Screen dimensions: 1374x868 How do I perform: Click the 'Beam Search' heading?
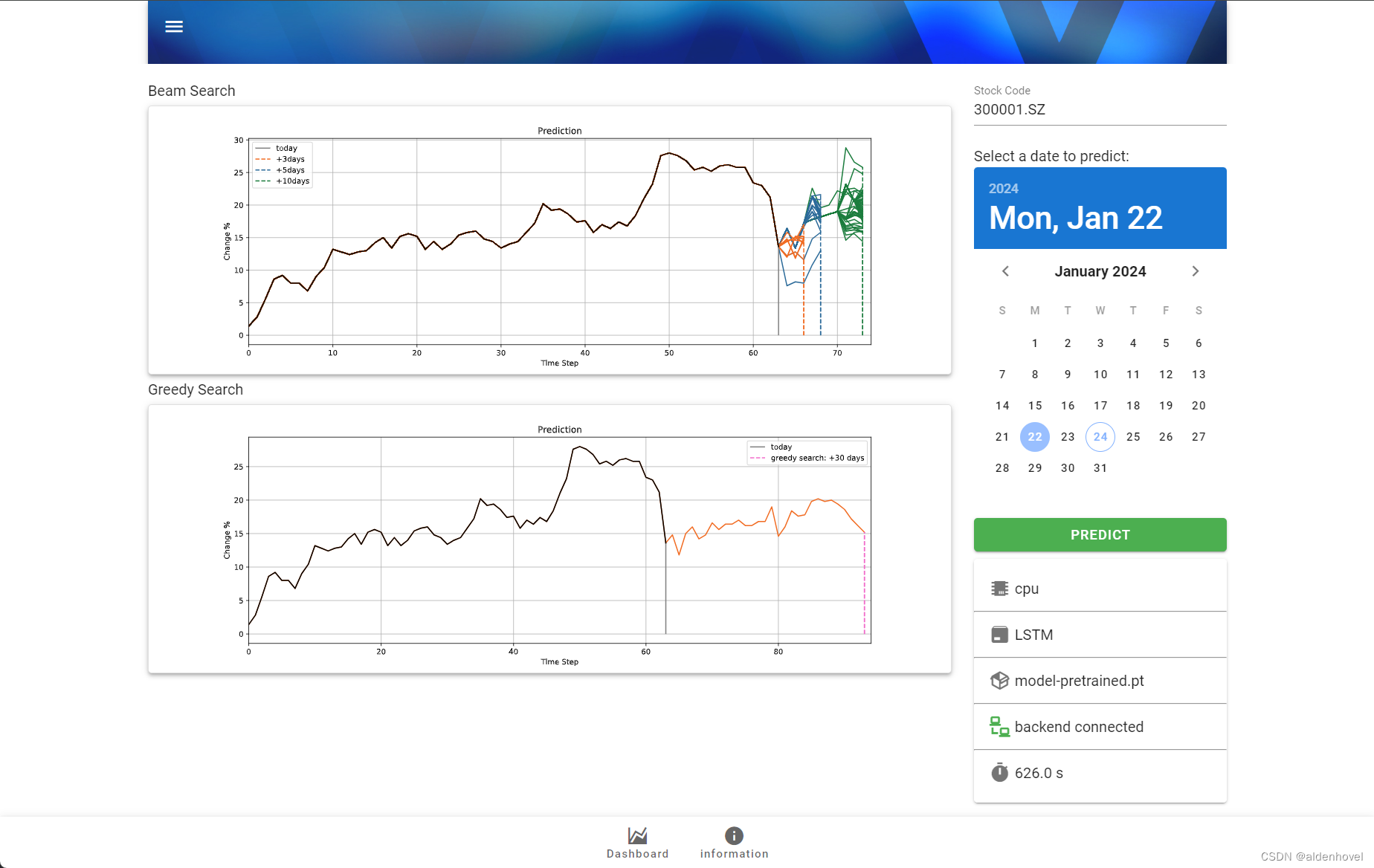coord(191,91)
